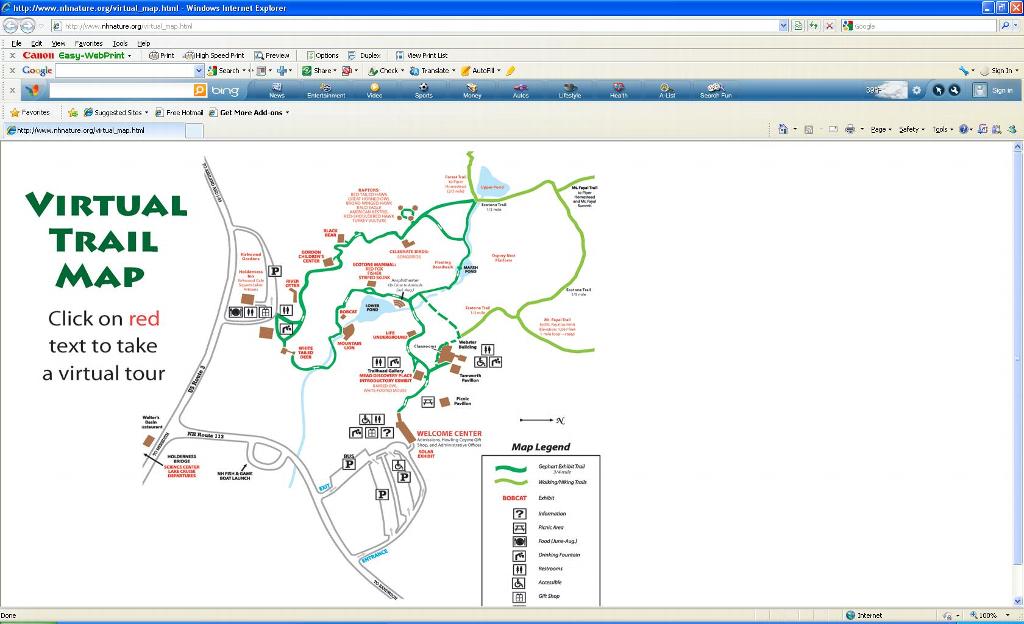Click the Favorites star button
The image size is (1024, 624).
pyautogui.click(x=29, y=113)
